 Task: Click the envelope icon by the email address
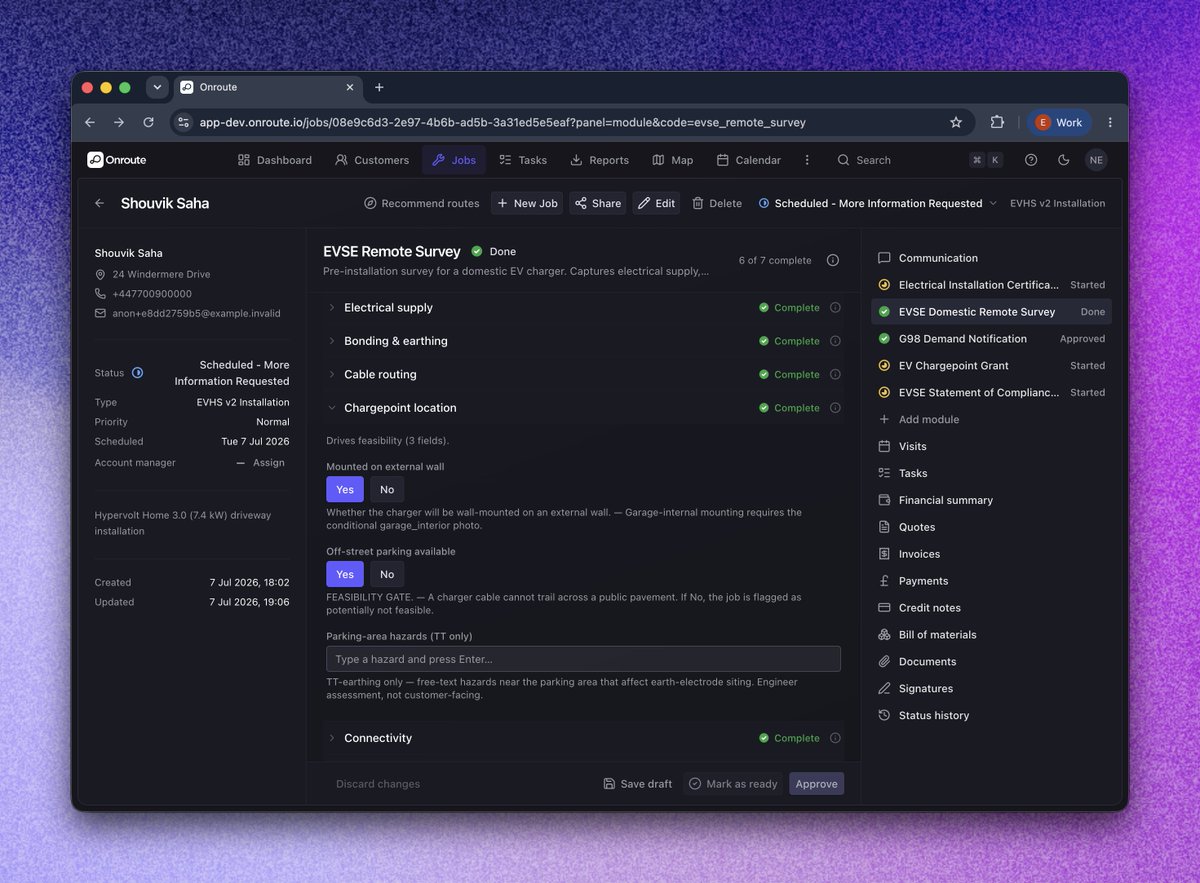click(x=100, y=313)
